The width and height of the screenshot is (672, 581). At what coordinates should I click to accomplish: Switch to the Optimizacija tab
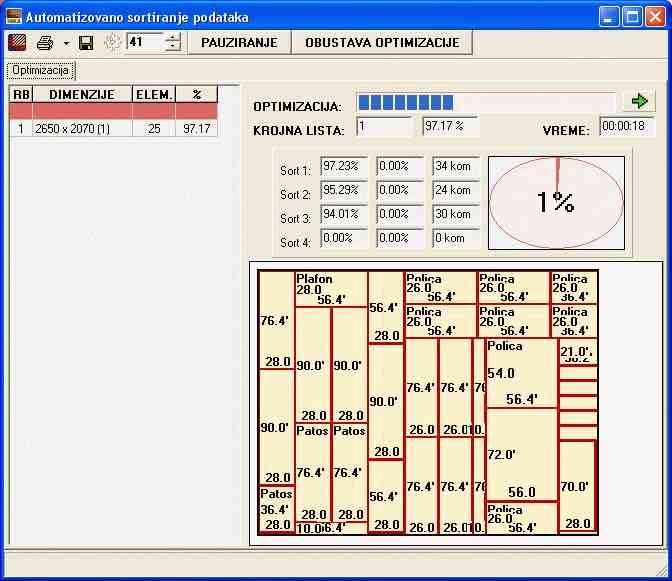tap(41, 70)
